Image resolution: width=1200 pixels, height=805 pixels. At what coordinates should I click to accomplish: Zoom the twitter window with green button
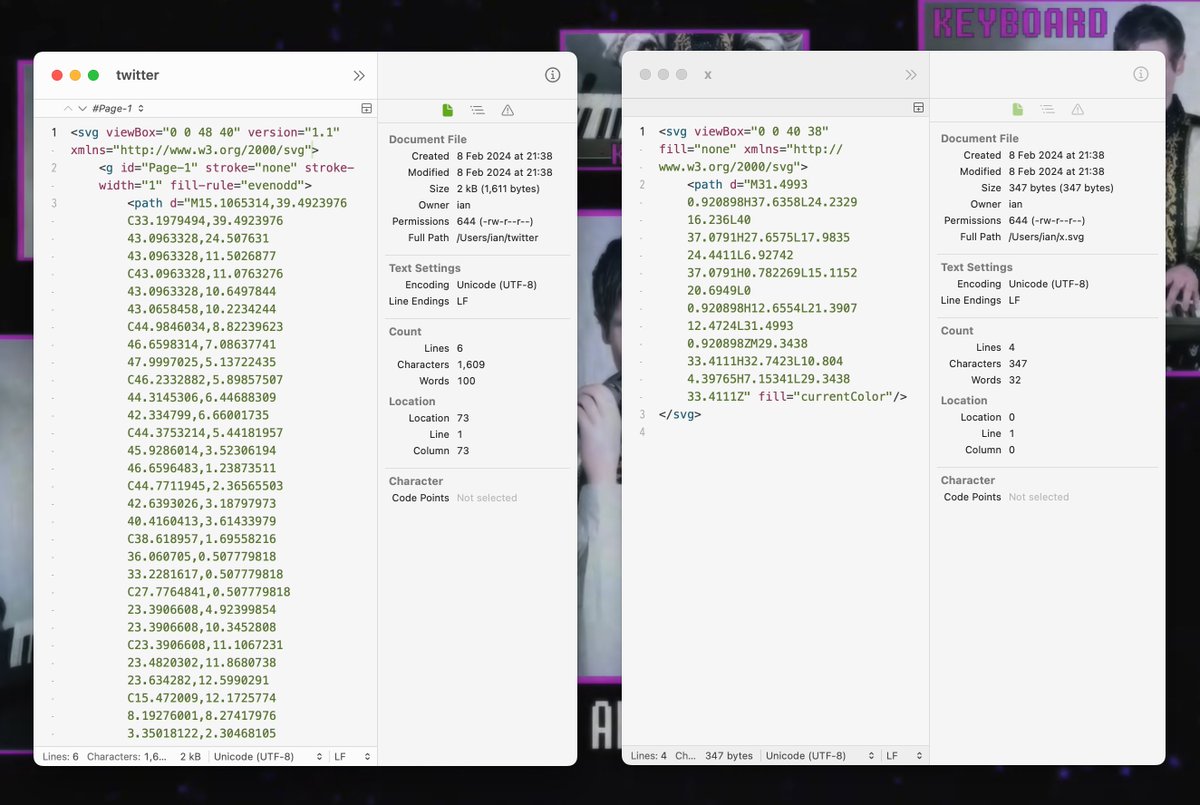[x=93, y=75]
